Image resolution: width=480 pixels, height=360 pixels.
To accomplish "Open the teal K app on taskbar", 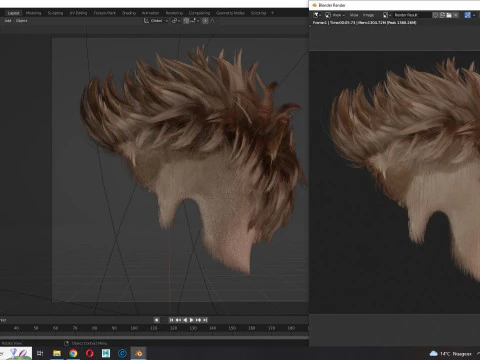I will point(106,353).
